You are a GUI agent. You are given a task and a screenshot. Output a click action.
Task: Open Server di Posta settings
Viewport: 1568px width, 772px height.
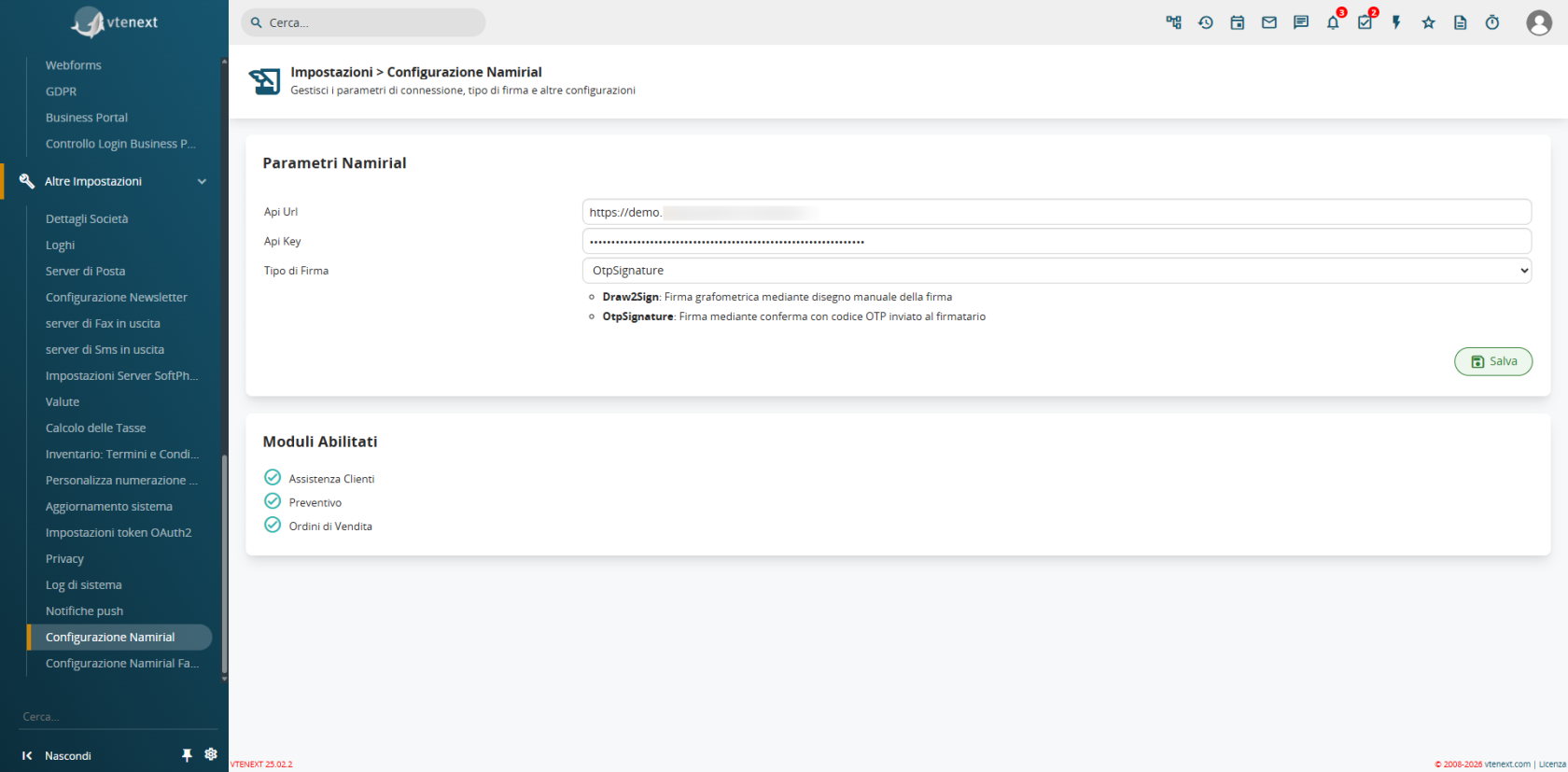pos(86,272)
